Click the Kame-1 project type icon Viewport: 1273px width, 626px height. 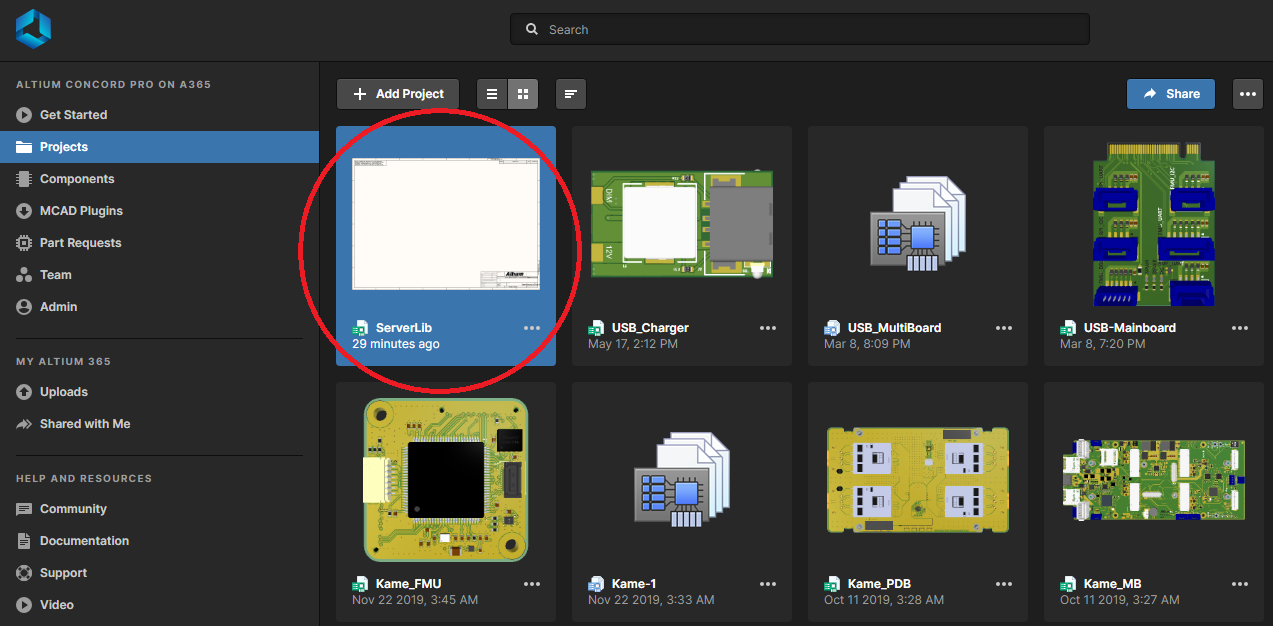coord(596,584)
